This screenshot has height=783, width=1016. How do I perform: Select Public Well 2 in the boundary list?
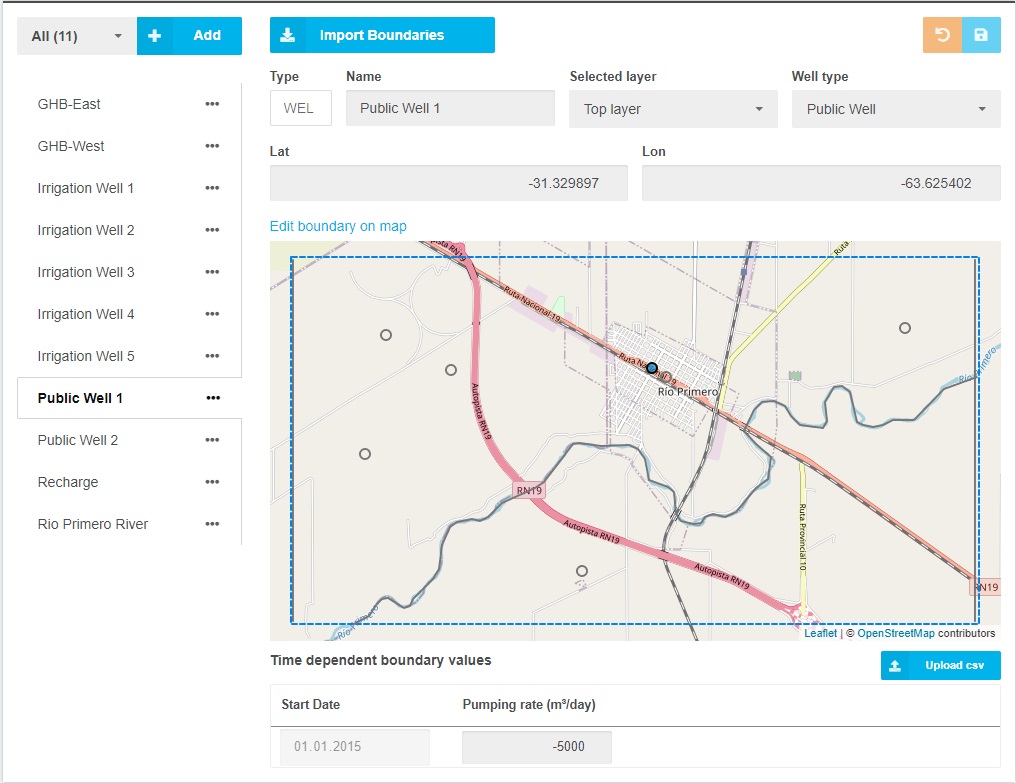(77, 440)
